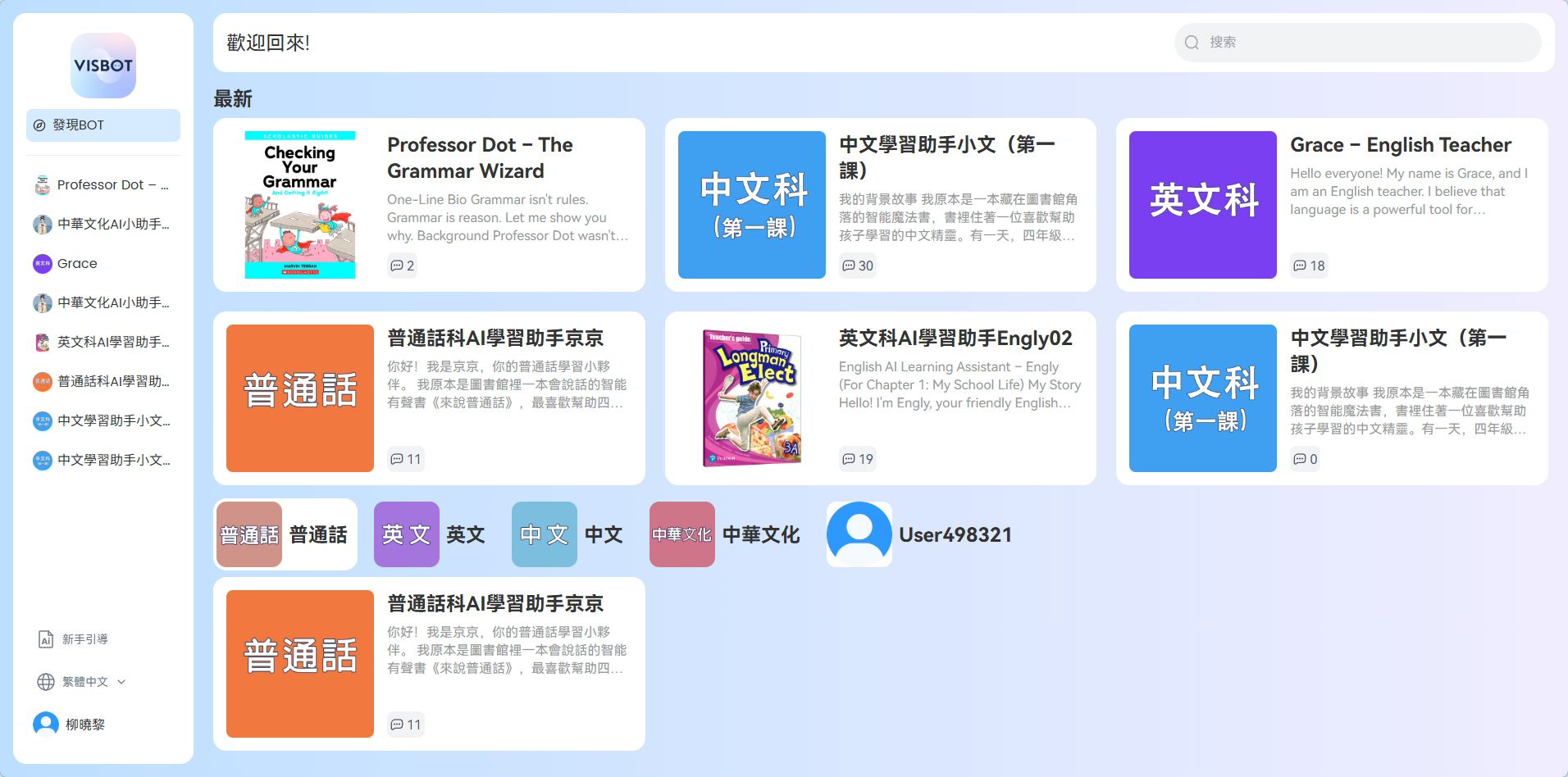Open the 發現BOT menu item

(x=103, y=125)
